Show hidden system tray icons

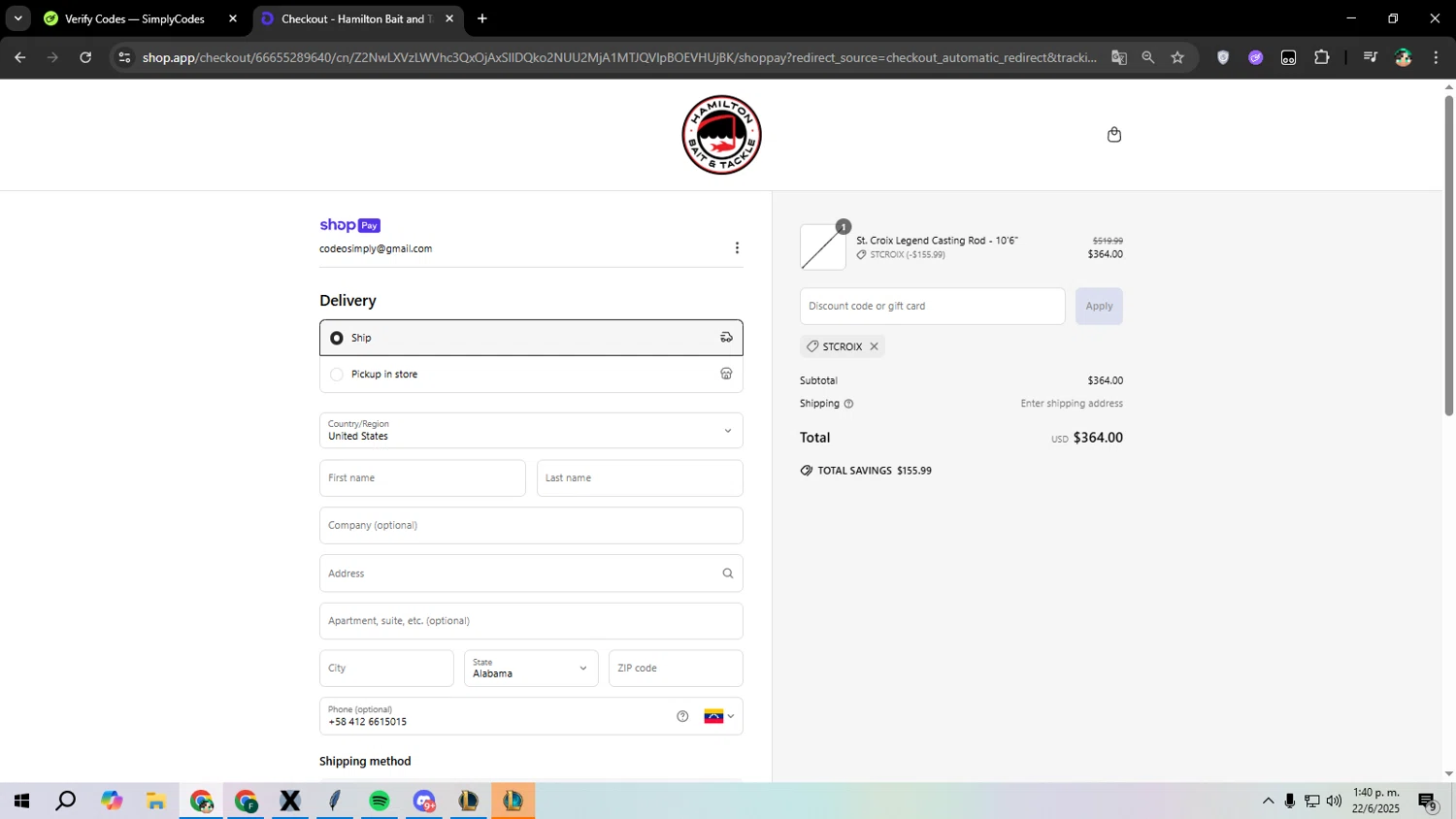coord(1268,802)
